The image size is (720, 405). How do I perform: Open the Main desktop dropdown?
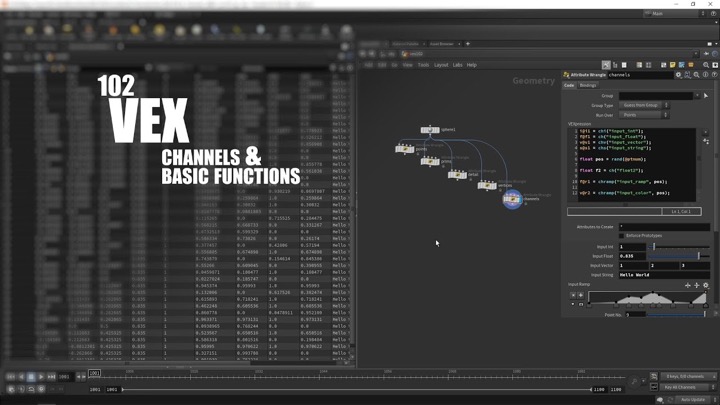[675, 14]
